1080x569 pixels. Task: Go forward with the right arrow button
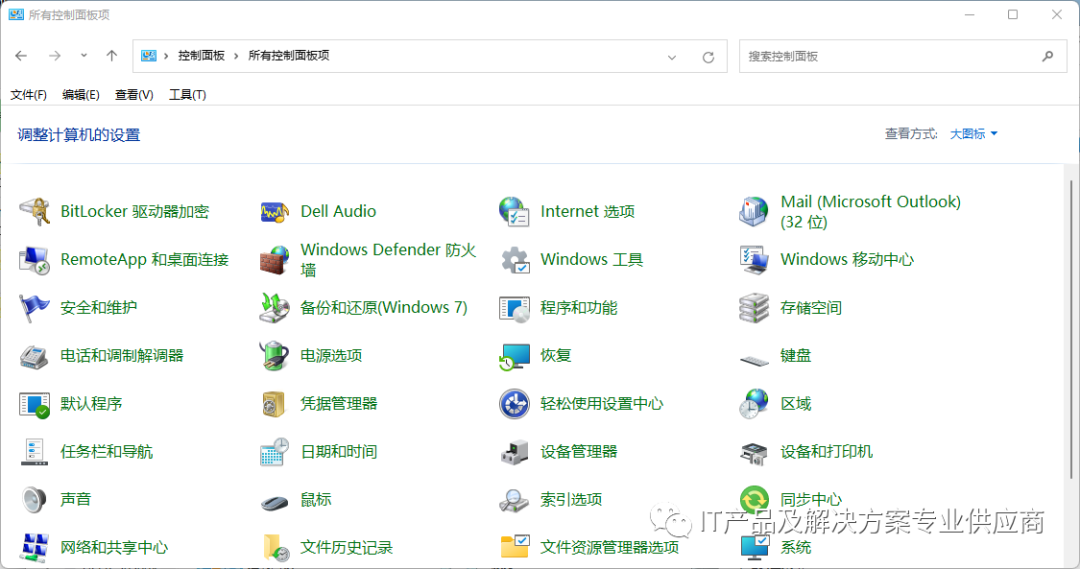[54, 56]
